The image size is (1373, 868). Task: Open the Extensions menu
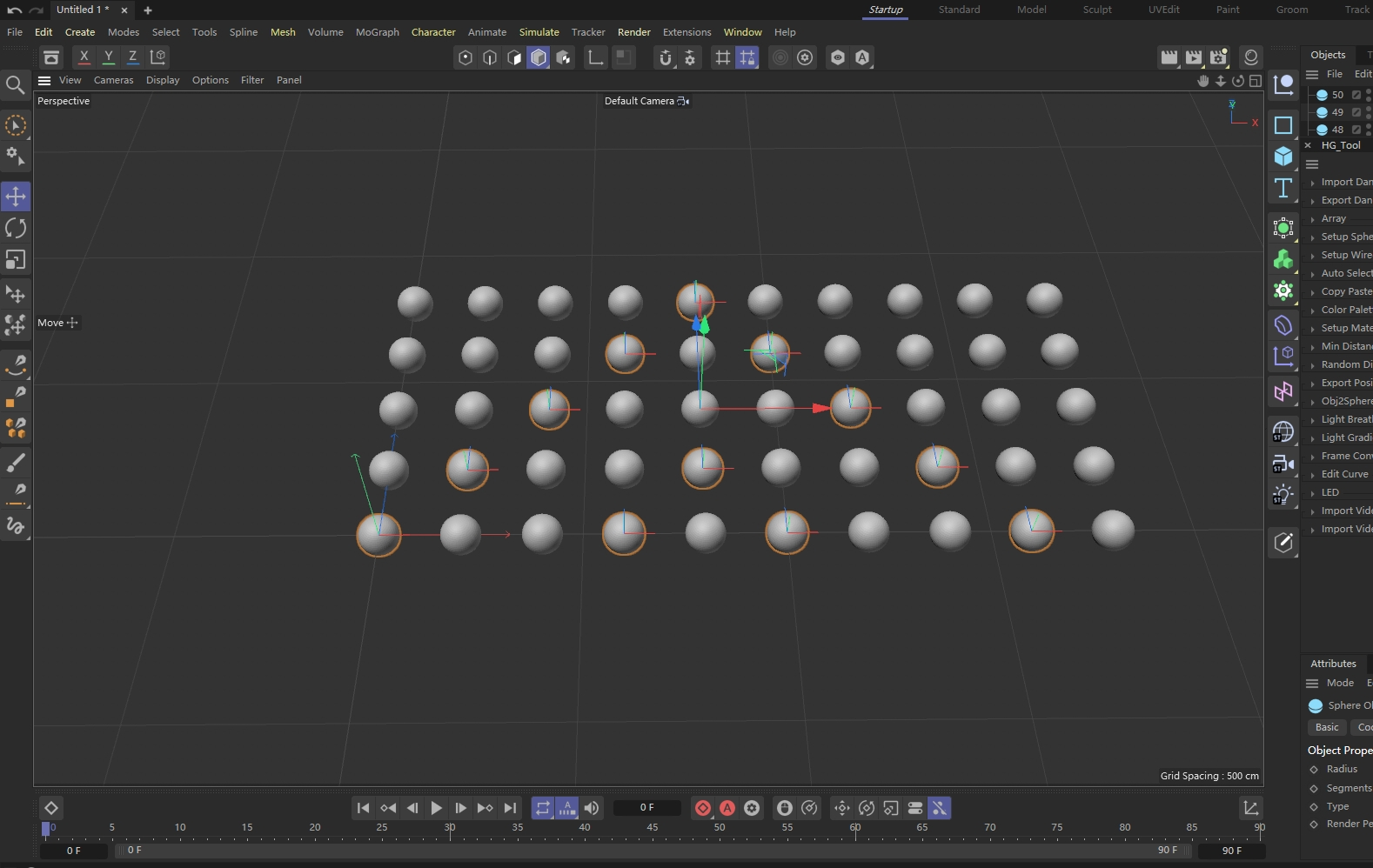[687, 32]
